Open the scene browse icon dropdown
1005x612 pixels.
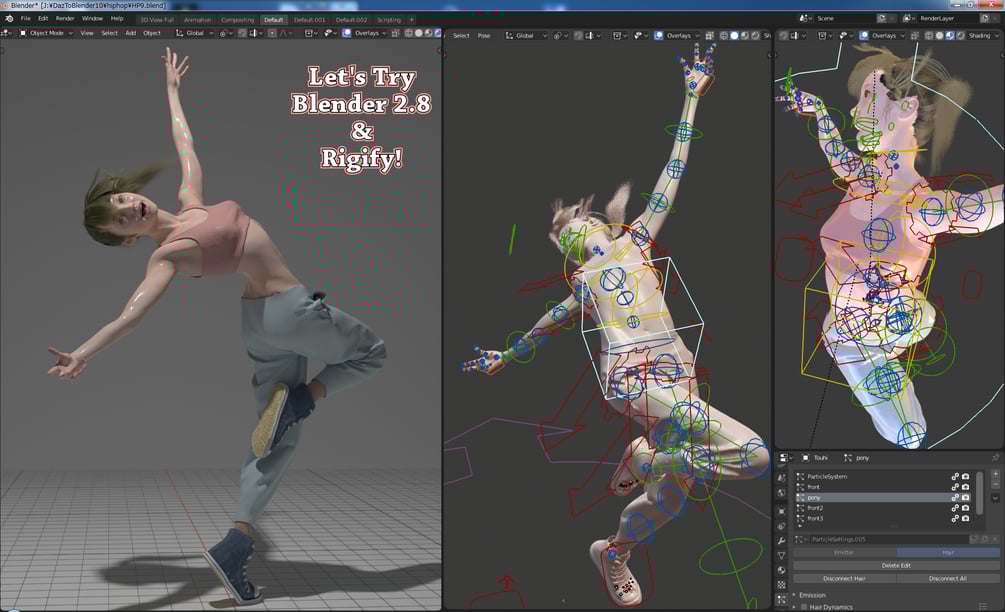click(x=805, y=19)
